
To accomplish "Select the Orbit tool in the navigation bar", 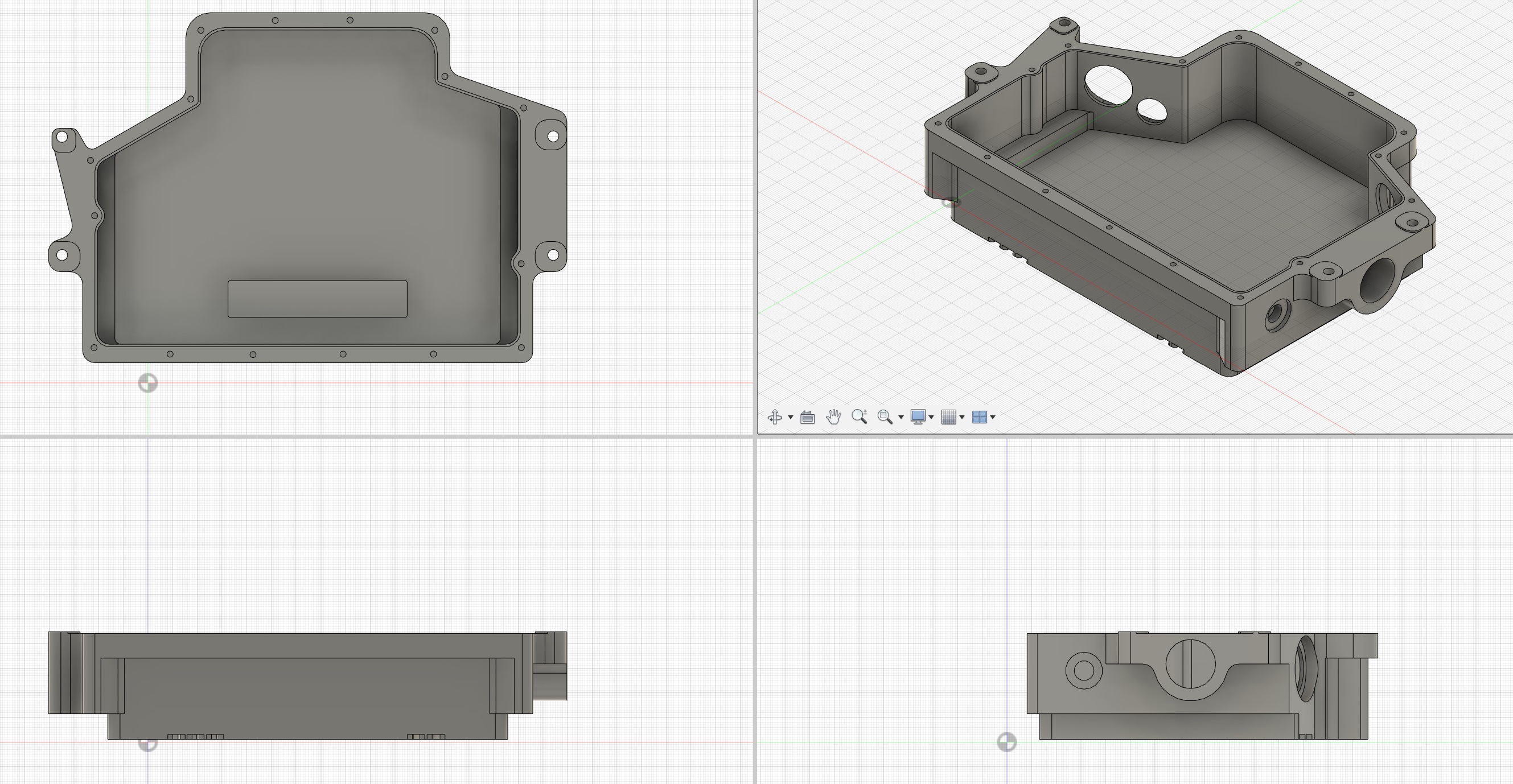I will coord(776,417).
